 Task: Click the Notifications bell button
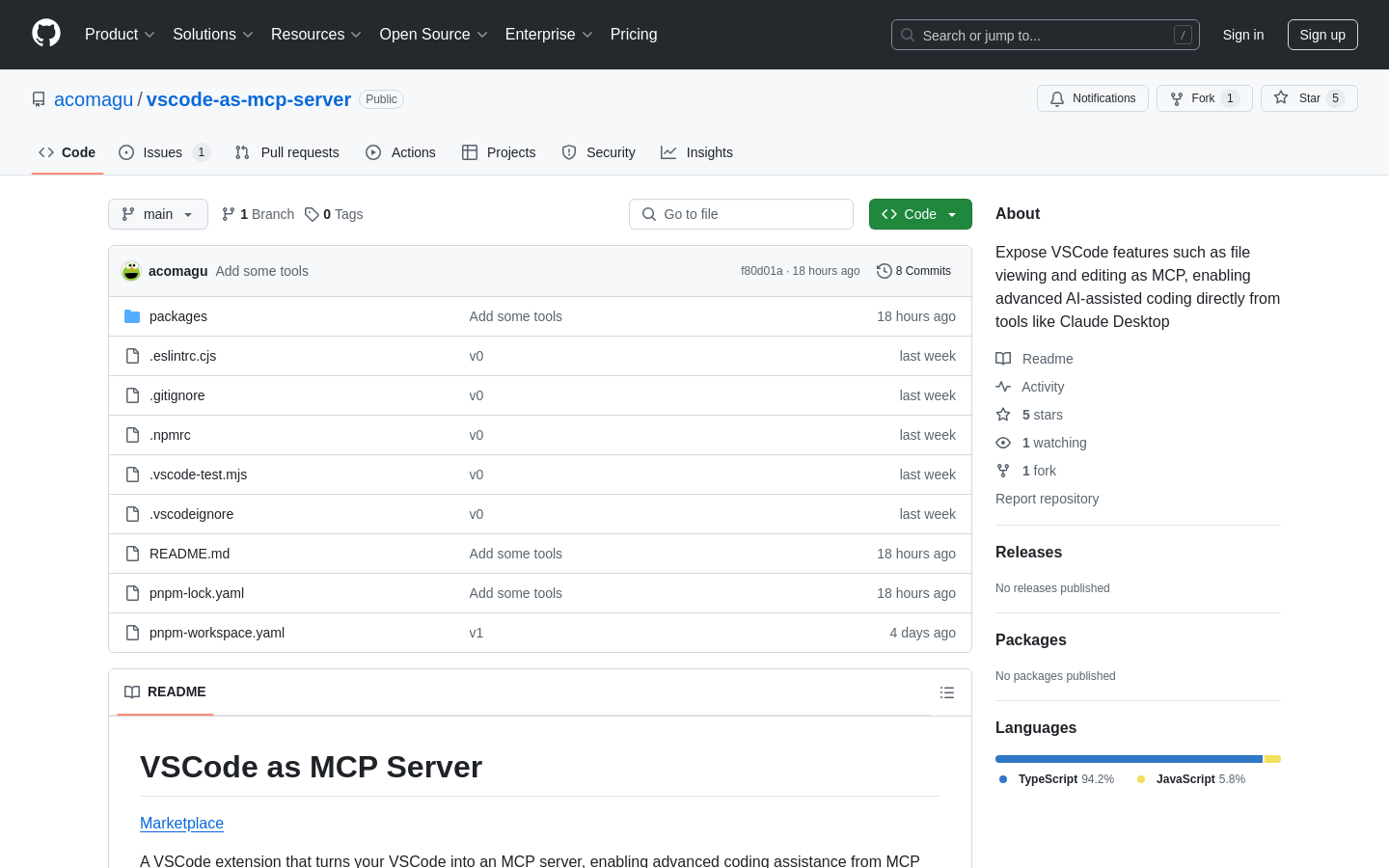[1093, 98]
